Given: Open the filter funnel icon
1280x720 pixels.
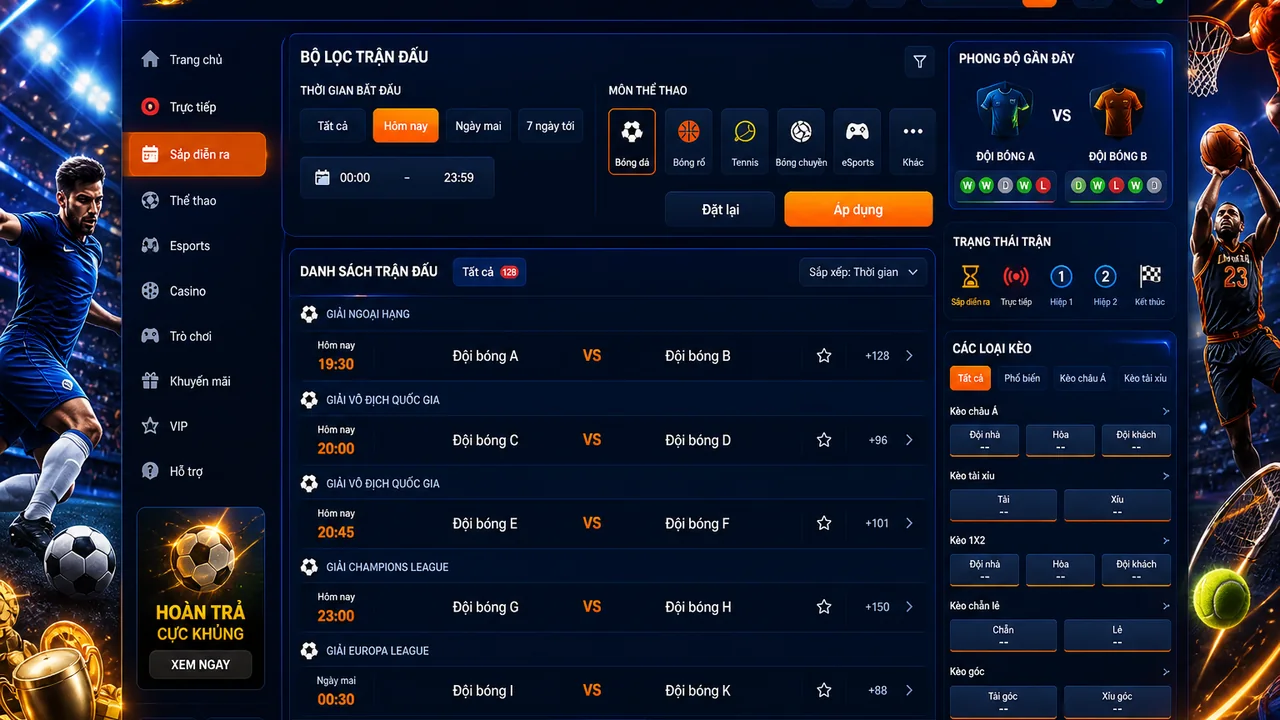Looking at the screenshot, I should coord(919,62).
